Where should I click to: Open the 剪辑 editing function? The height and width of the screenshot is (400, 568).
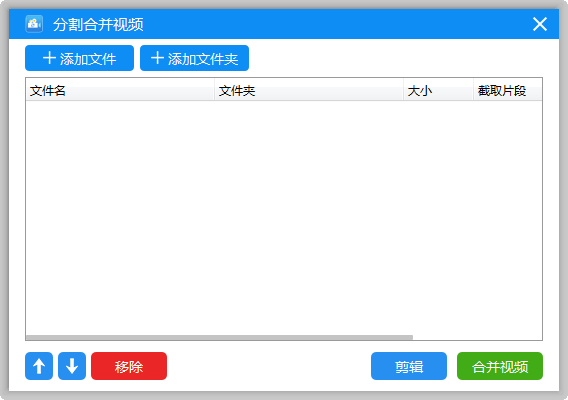(409, 366)
